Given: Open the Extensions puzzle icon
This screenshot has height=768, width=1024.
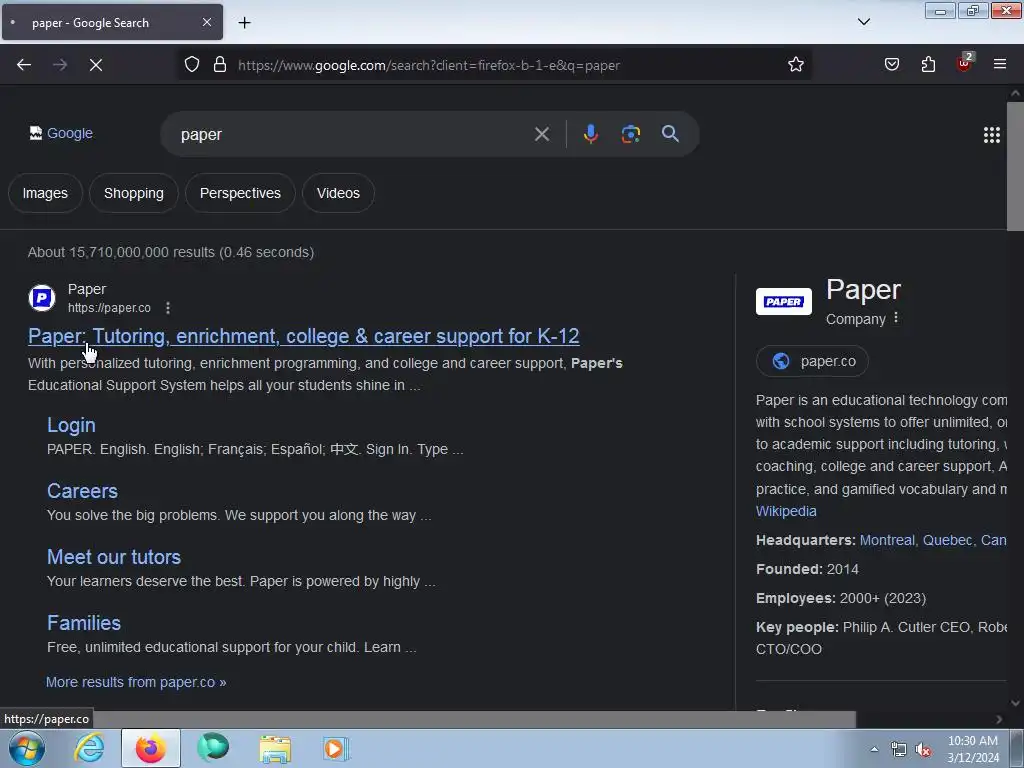Looking at the screenshot, I should (x=928, y=65).
